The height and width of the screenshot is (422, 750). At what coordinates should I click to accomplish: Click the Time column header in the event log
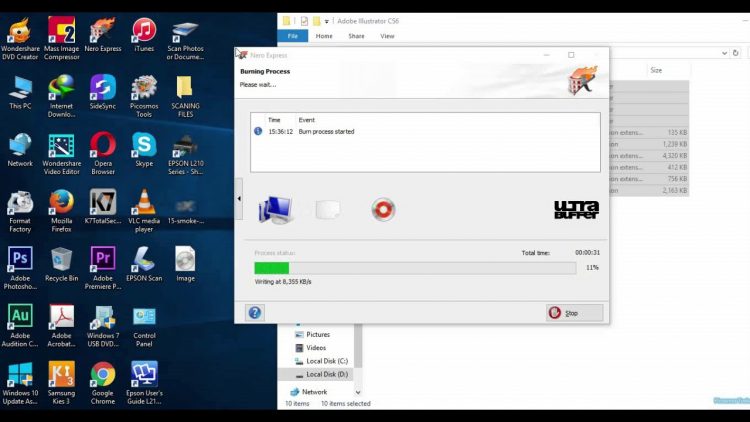click(274, 120)
